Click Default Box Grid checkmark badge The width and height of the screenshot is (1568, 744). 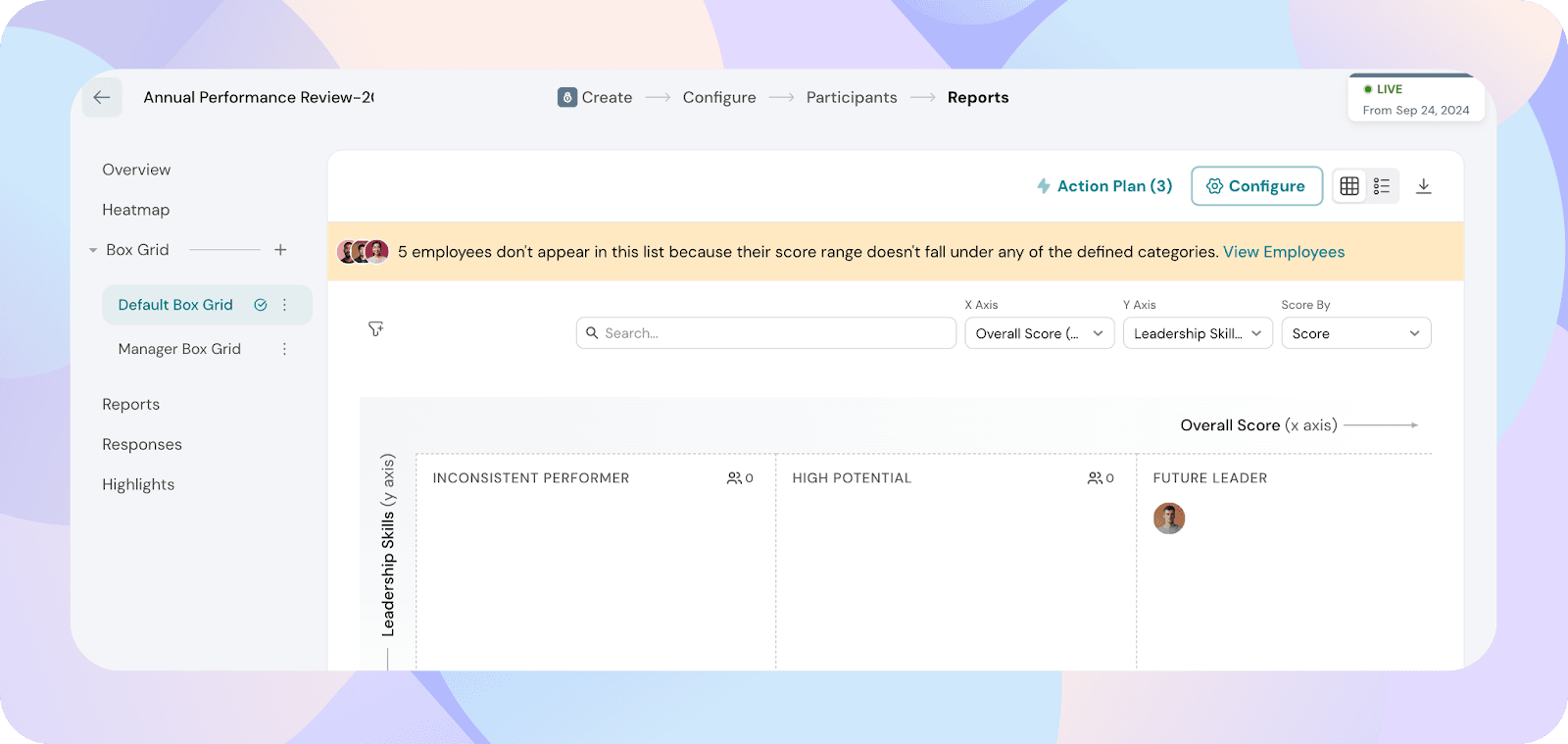pos(261,305)
